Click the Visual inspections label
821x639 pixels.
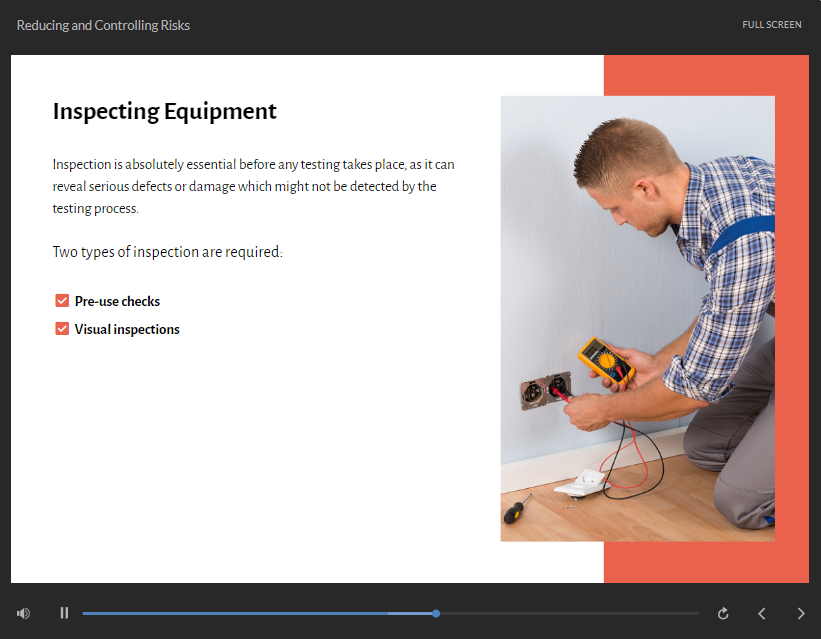(x=127, y=328)
